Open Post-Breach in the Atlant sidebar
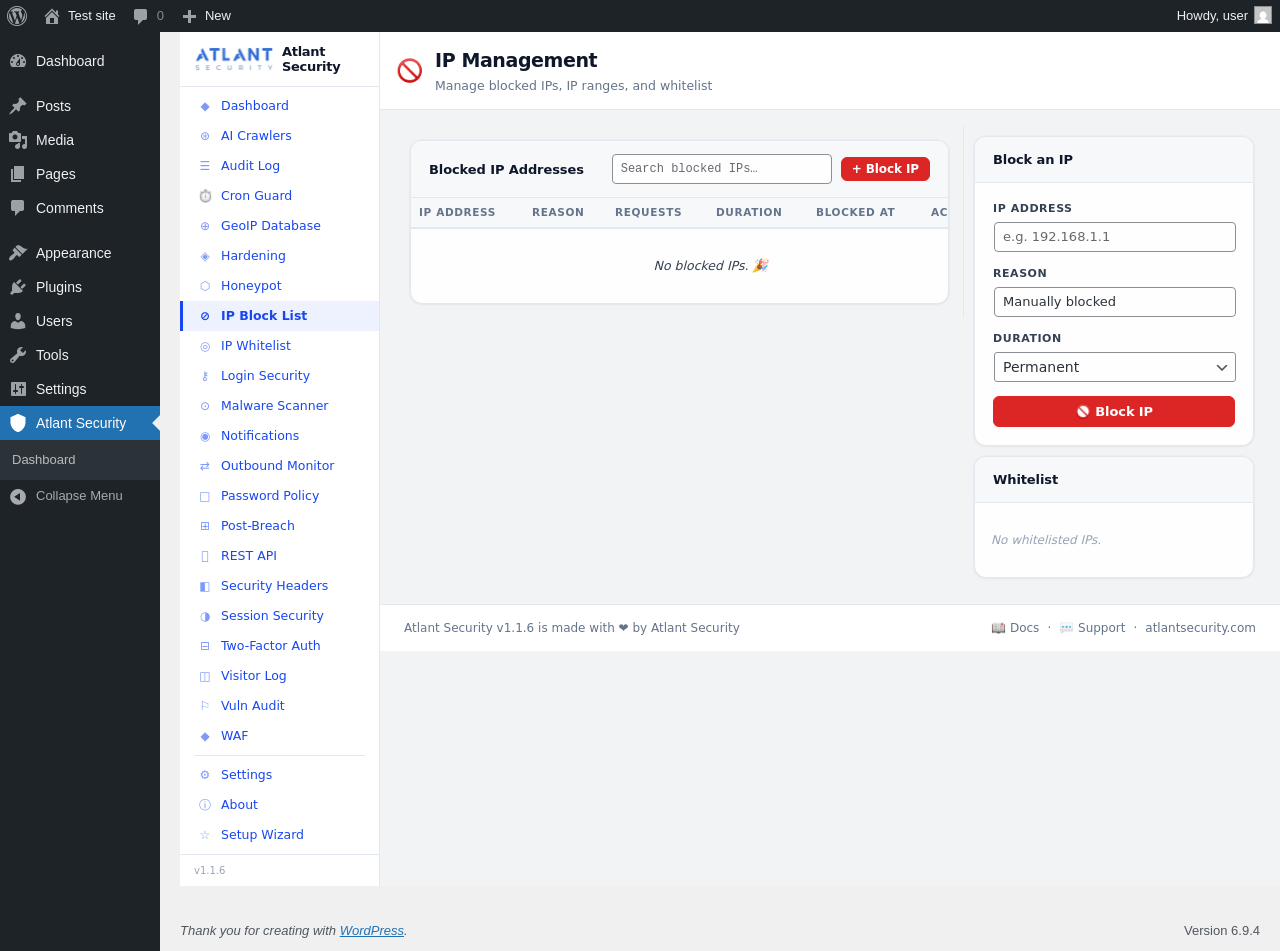 pyautogui.click(x=258, y=526)
